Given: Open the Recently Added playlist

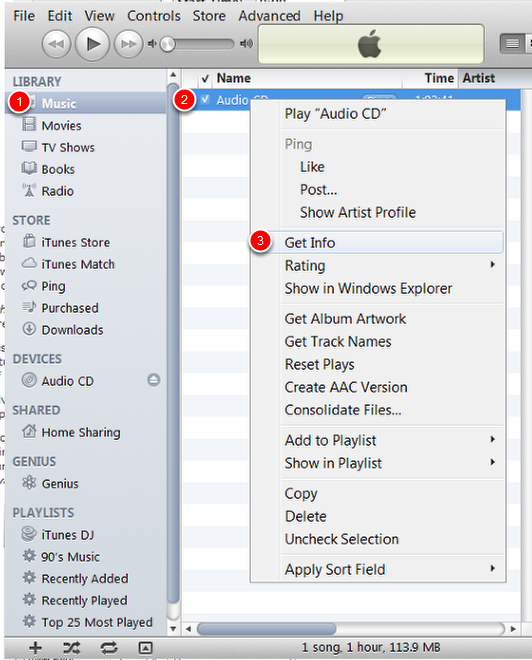Looking at the screenshot, I should tap(85, 579).
